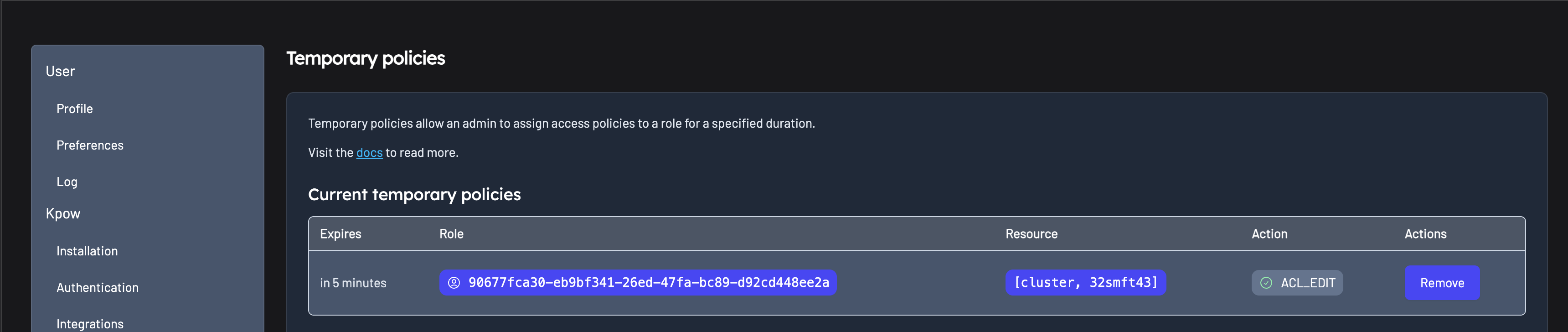Open Integrations in the sidebar
This screenshot has width=1568, height=332.
coord(90,323)
